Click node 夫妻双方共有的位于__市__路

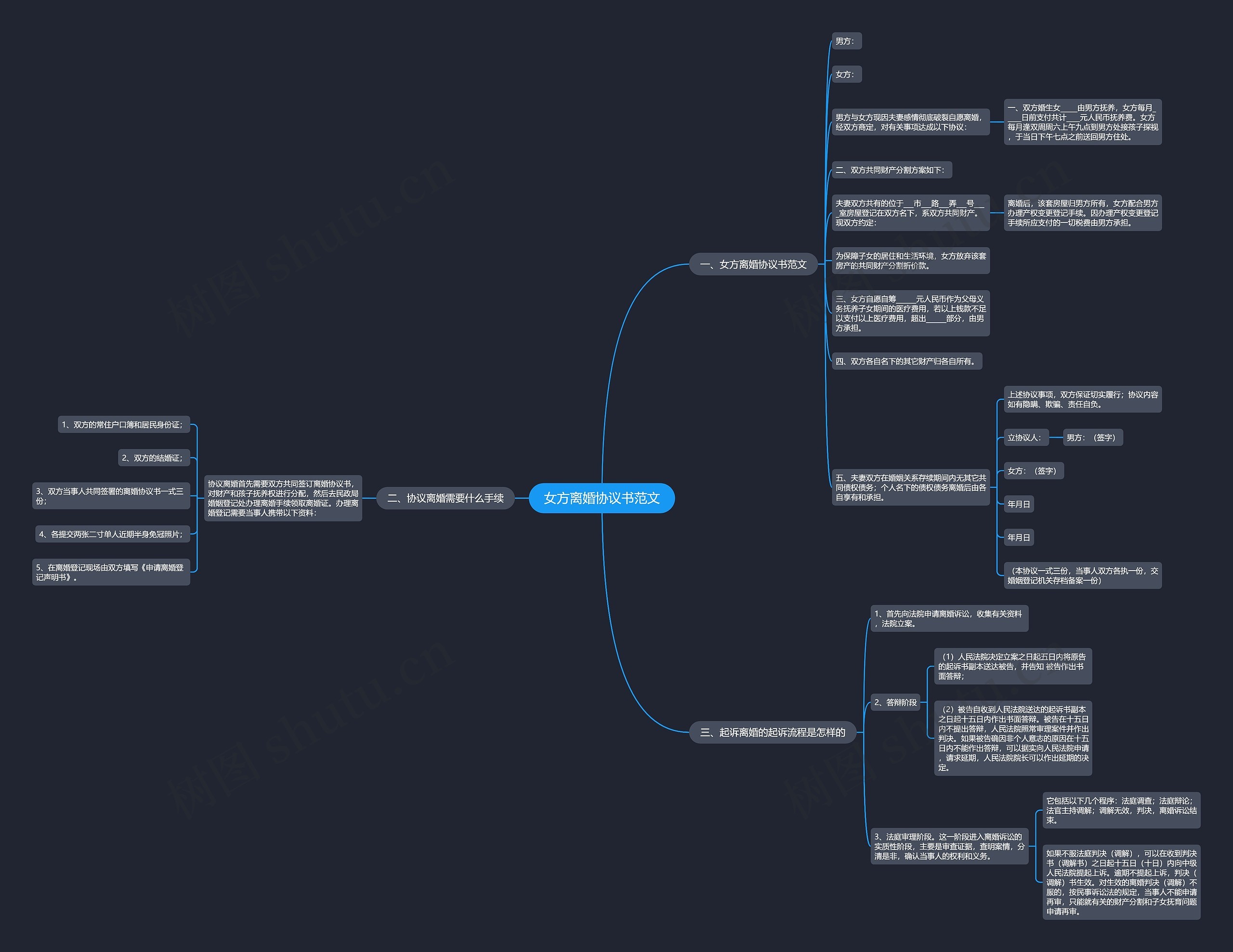click(x=911, y=213)
